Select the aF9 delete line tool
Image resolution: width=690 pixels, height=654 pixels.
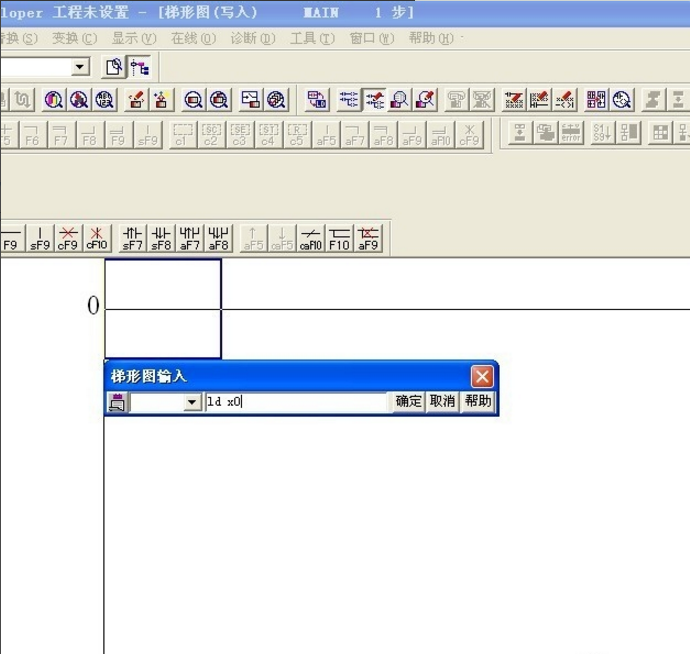[368, 238]
